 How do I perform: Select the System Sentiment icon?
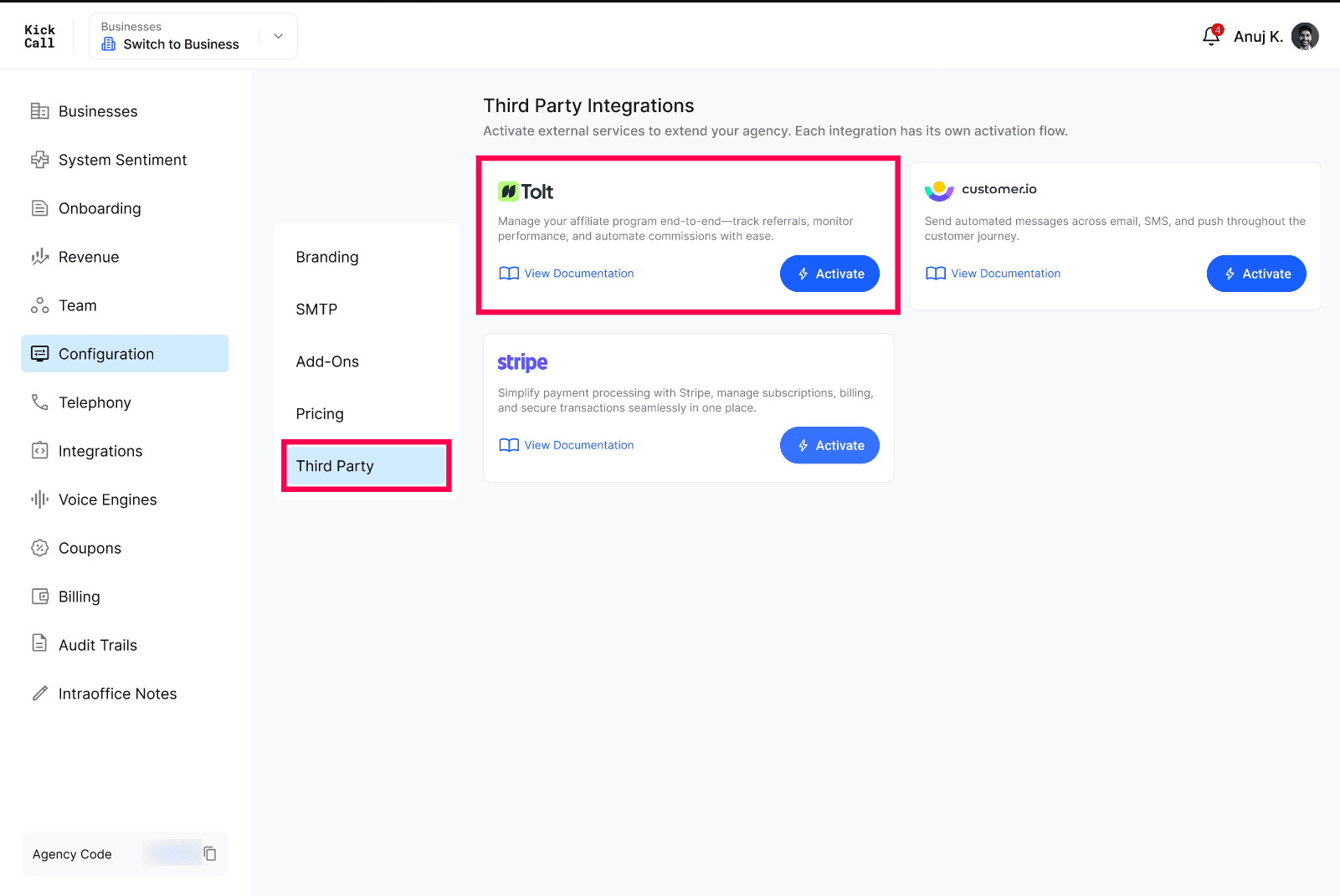(39, 160)
